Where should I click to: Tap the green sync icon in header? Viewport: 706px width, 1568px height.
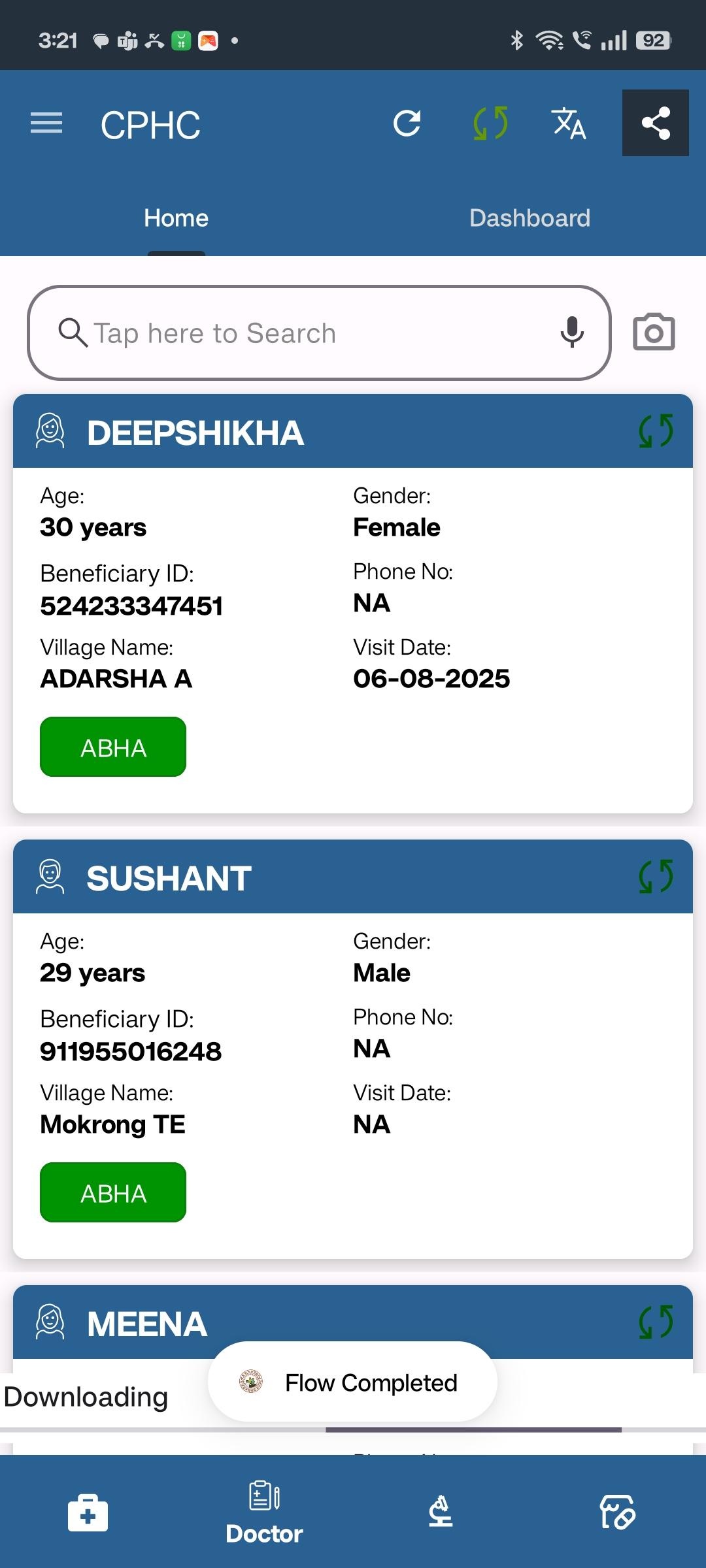click(x=490, y=123)
